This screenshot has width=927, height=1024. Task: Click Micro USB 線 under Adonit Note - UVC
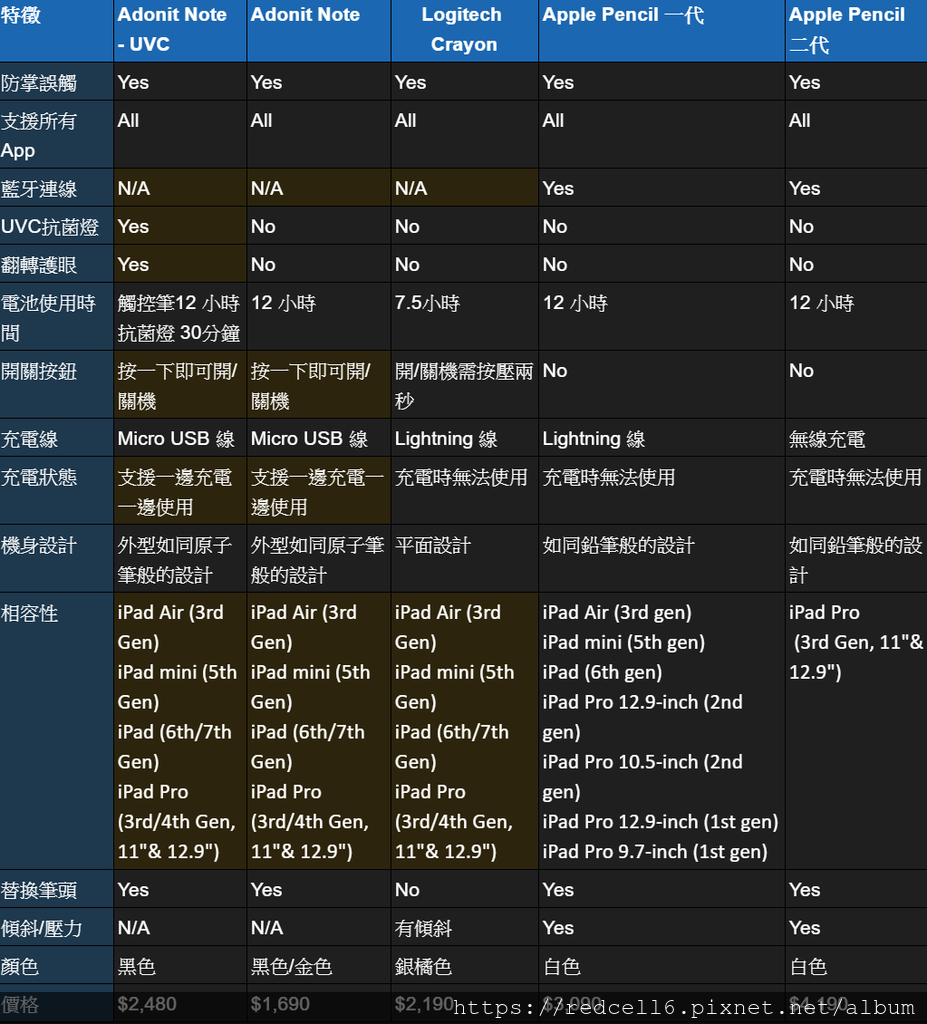click(x=180, y=438)
